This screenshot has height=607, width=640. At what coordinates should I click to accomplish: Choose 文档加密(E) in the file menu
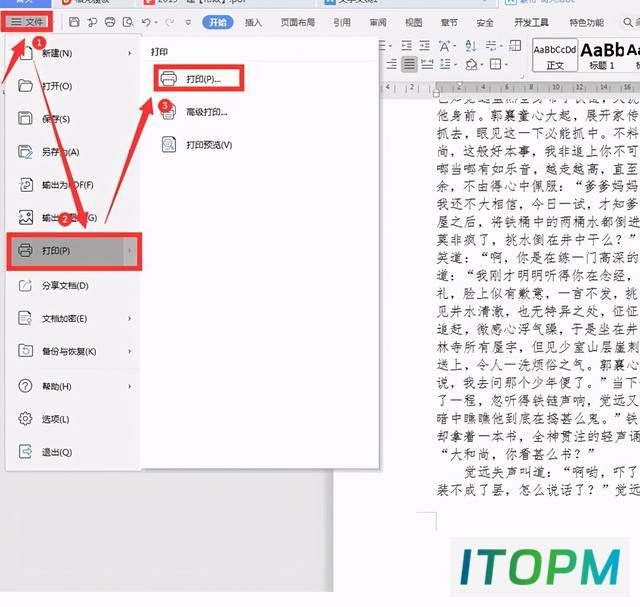point(73,318)
